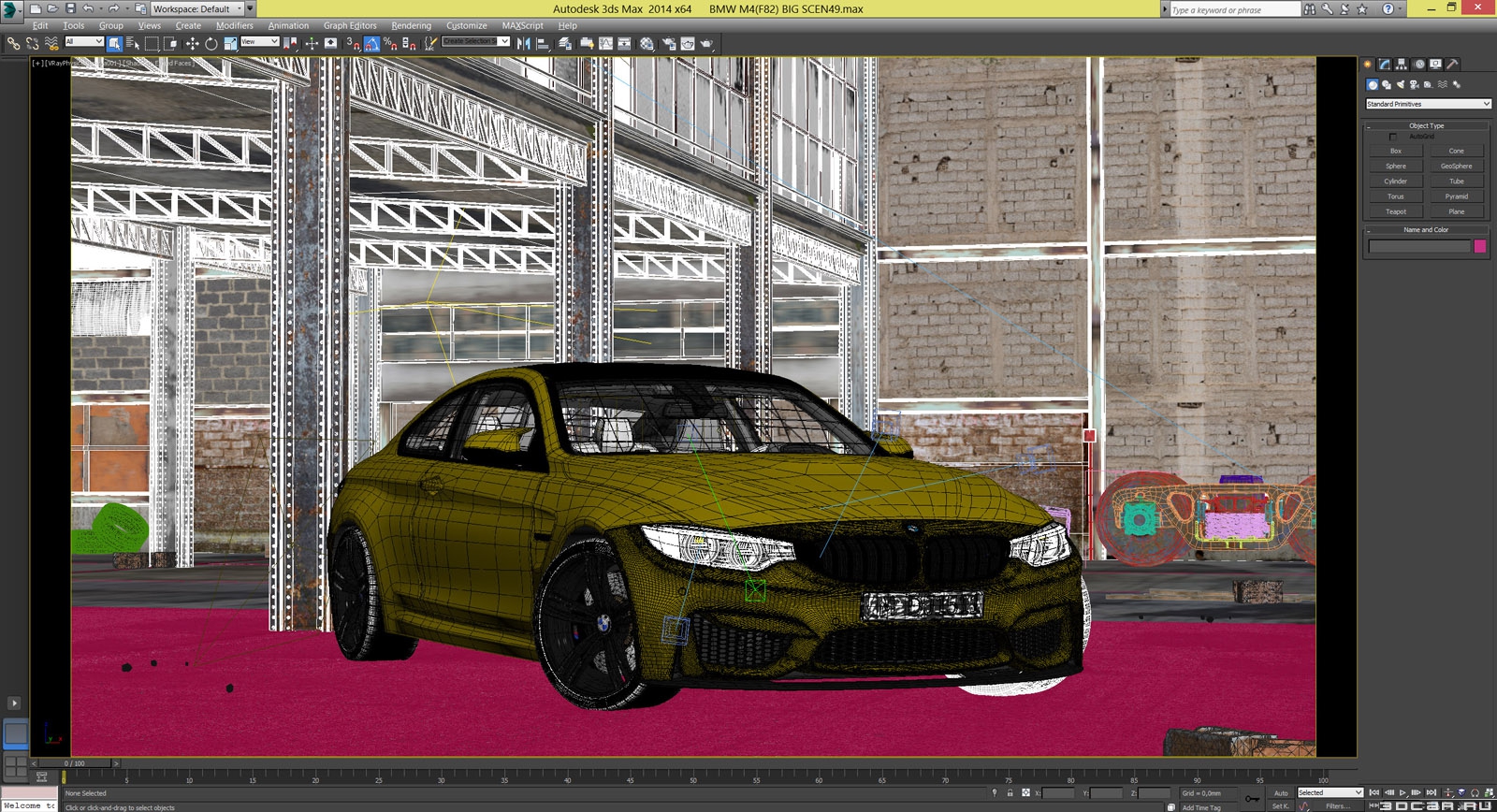Click the Pyramid primitive button
The image size is (1497, 812).
[x=1456, y=196]
